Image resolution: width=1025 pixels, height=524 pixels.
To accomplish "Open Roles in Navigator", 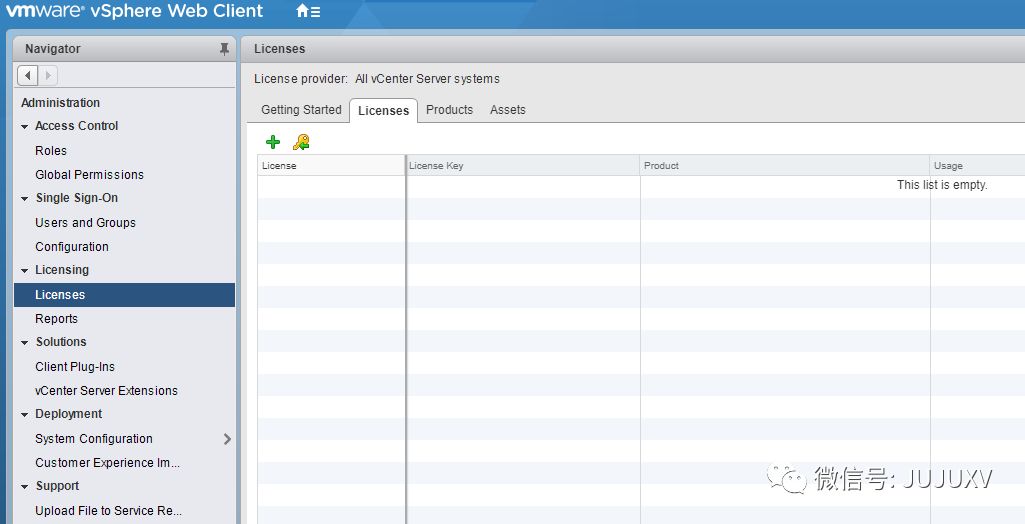I will 51,150.
